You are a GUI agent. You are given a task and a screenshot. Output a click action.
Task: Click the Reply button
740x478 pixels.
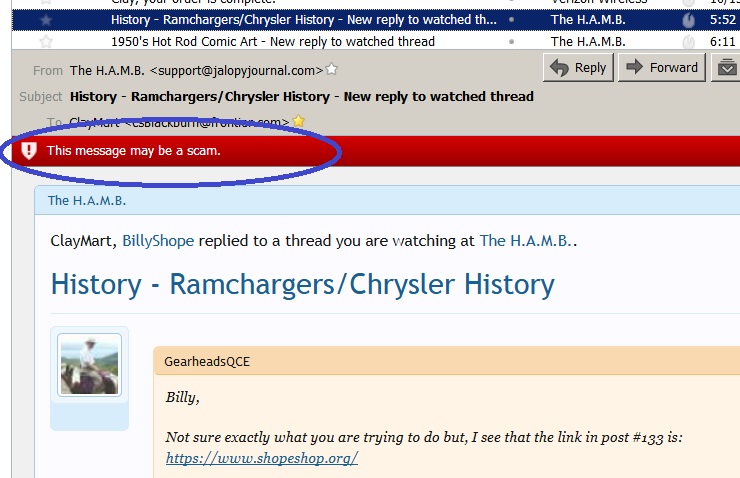coord(578,67)
